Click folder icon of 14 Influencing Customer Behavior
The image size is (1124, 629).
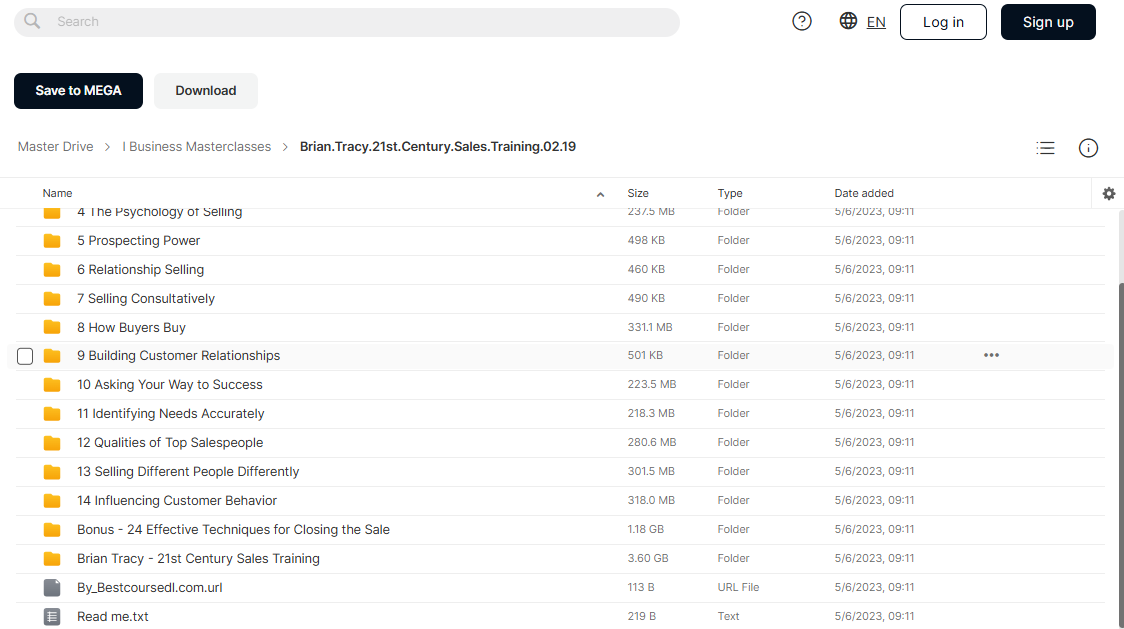(x=52, y=501)
